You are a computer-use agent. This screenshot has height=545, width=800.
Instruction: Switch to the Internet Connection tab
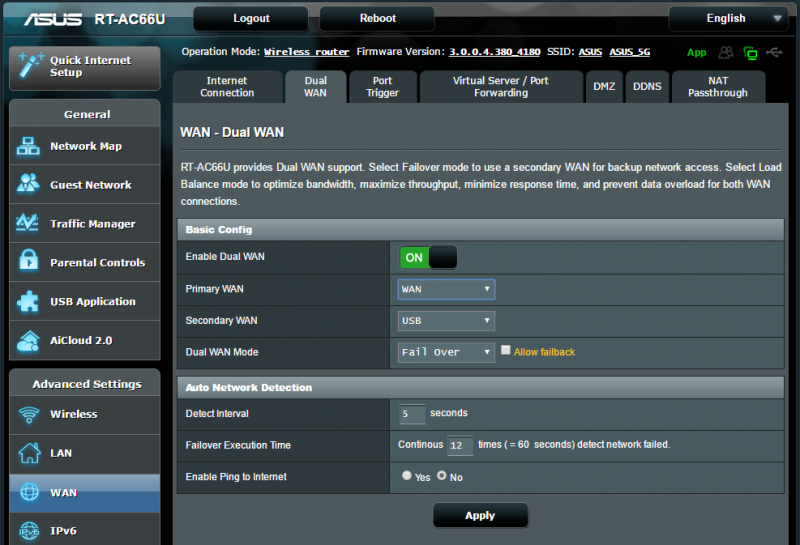(x=227, y=87)
